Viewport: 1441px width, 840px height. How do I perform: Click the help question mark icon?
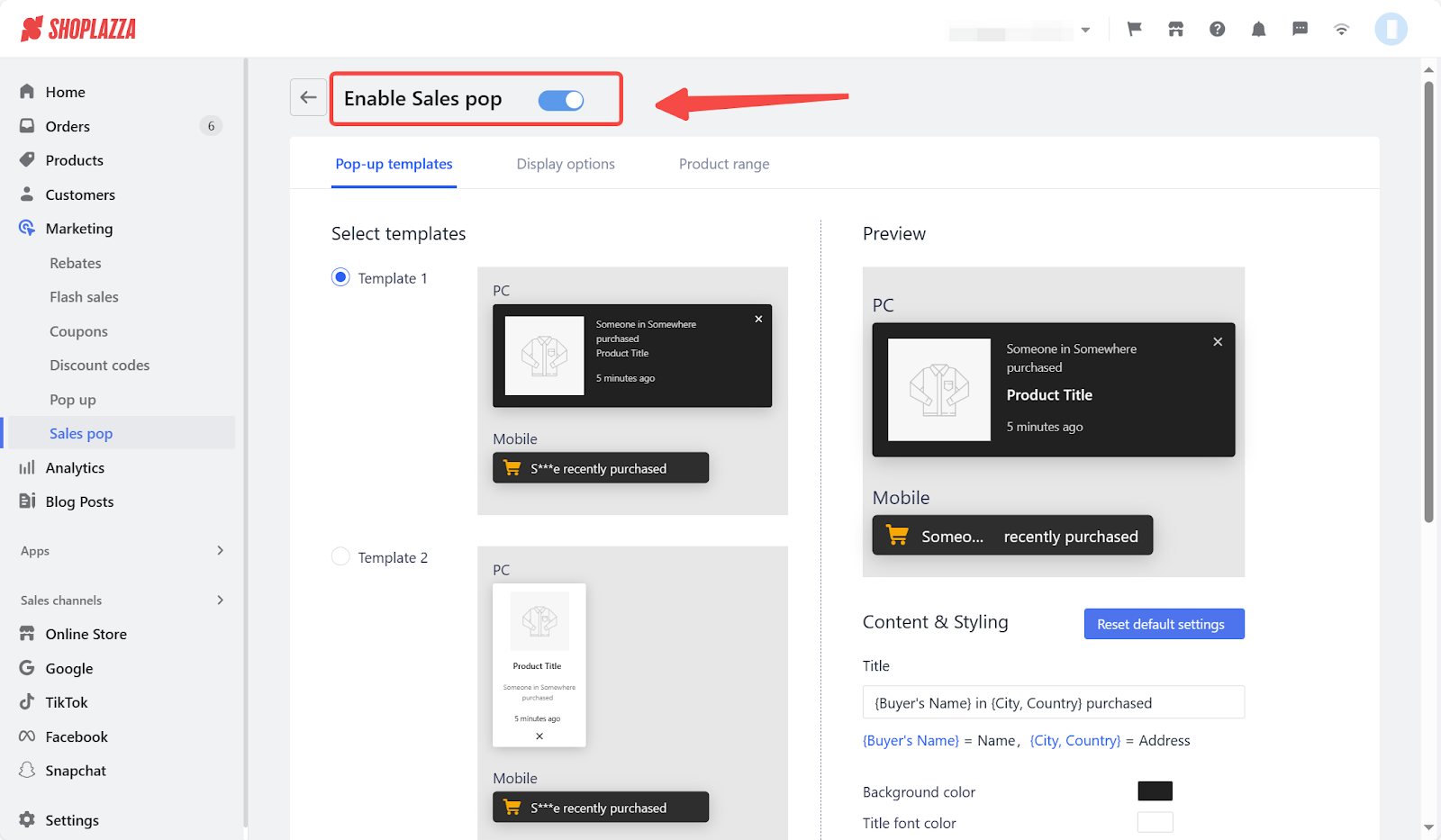pos(1217,29)
